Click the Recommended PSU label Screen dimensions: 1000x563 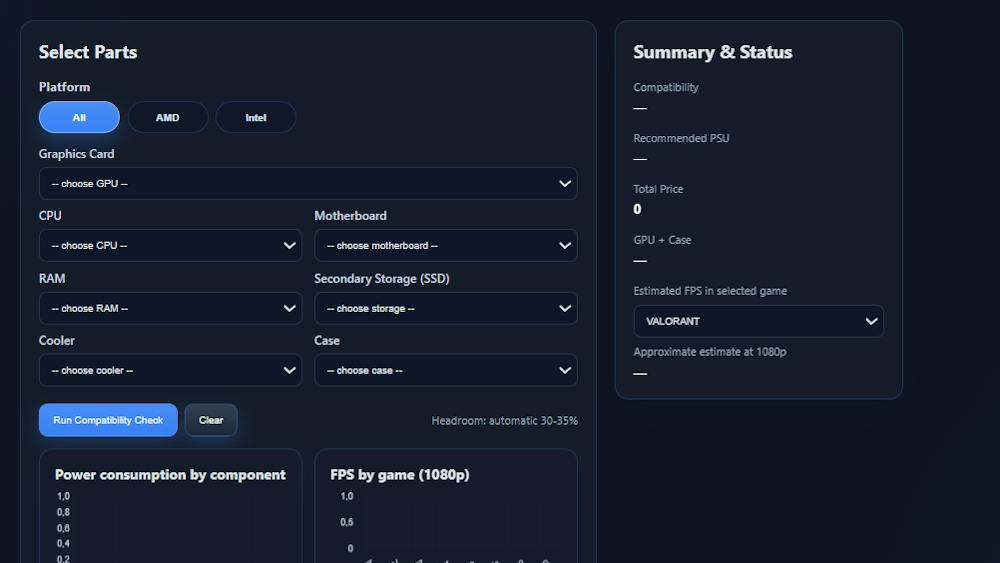click(681, 138)
